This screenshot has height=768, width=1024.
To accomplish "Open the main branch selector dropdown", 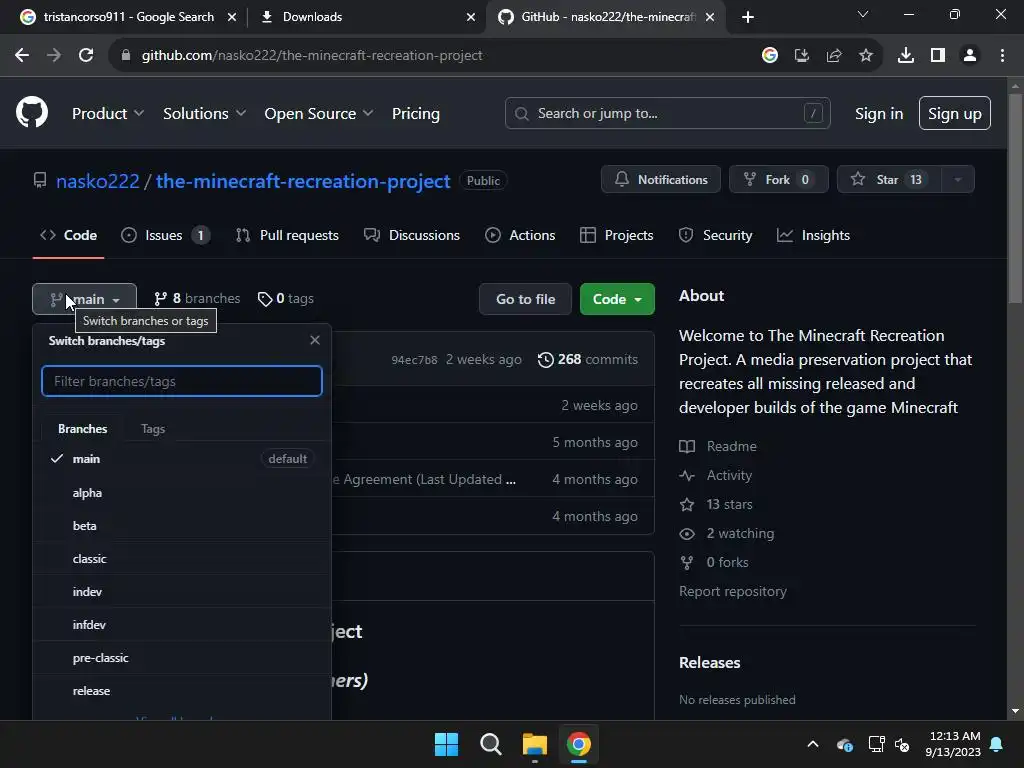I will 84,299.
